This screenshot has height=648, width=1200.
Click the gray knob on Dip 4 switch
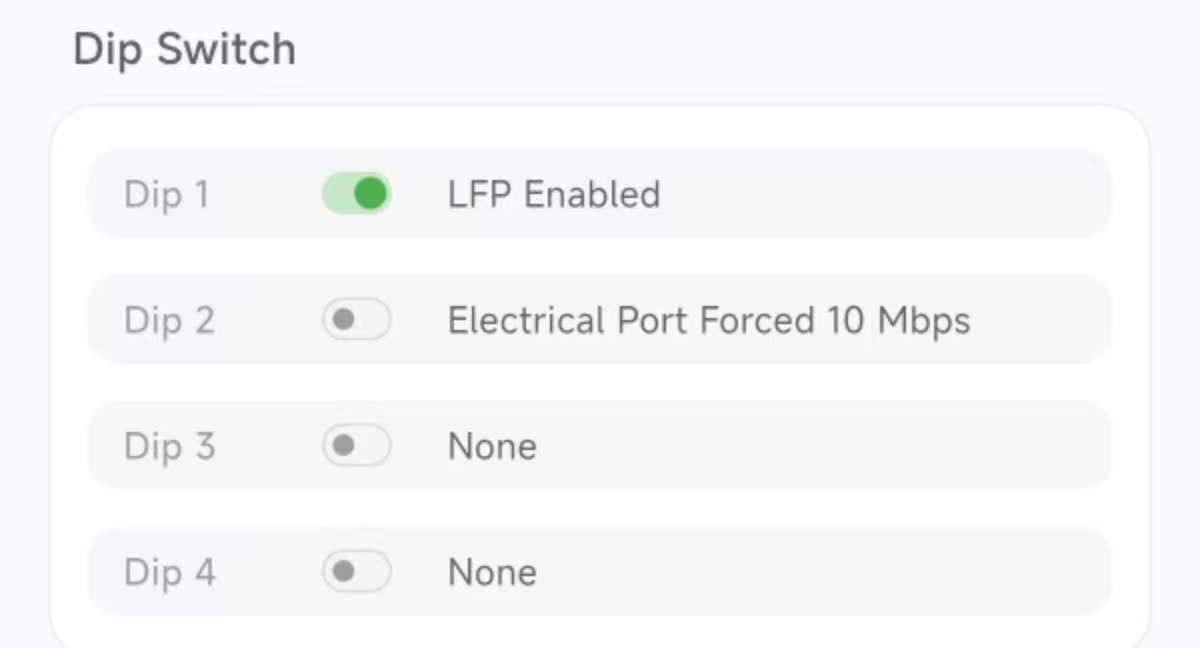343,572
